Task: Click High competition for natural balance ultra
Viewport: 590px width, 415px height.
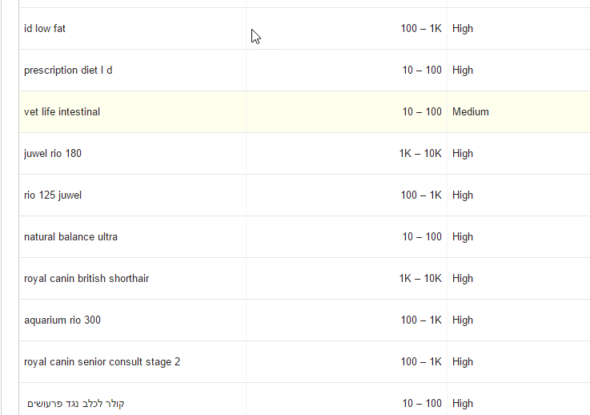Action: coord(462,237)
